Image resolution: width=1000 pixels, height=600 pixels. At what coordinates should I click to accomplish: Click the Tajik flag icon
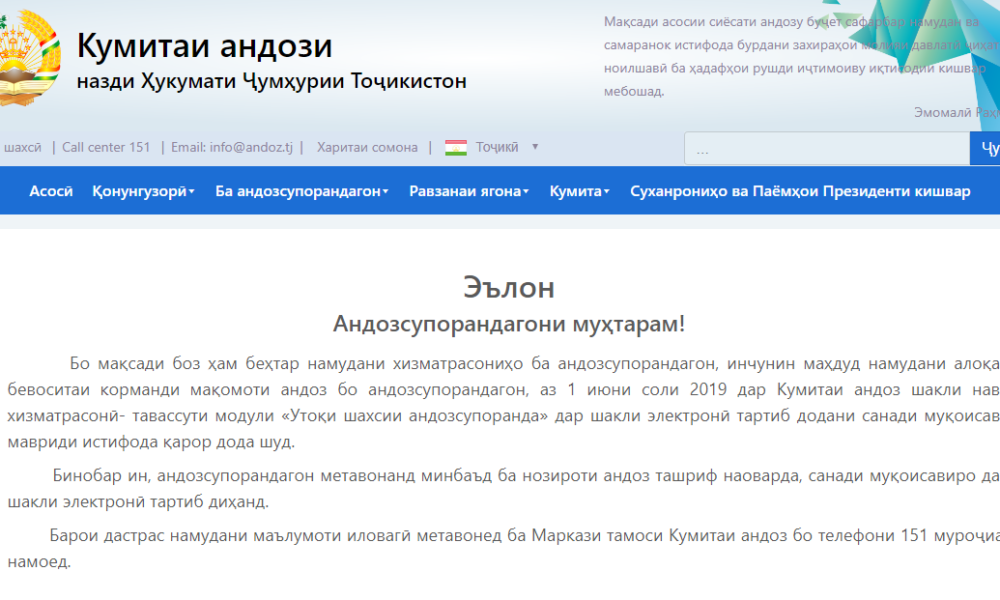tap(456, 147)
